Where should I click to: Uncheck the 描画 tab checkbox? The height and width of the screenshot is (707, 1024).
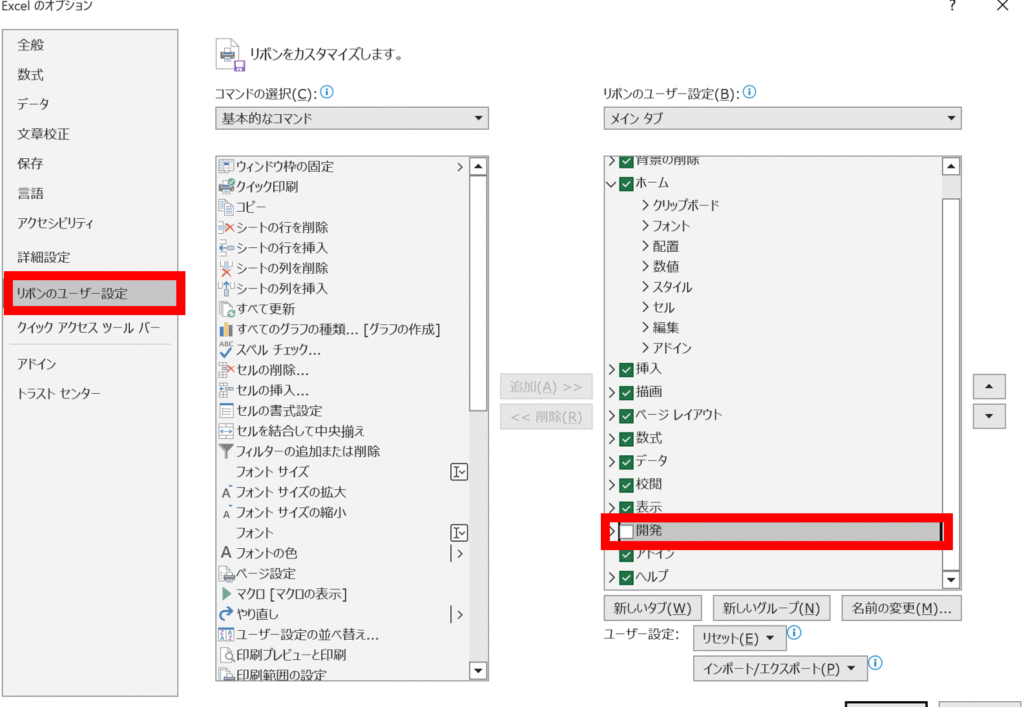coord(626,392)
